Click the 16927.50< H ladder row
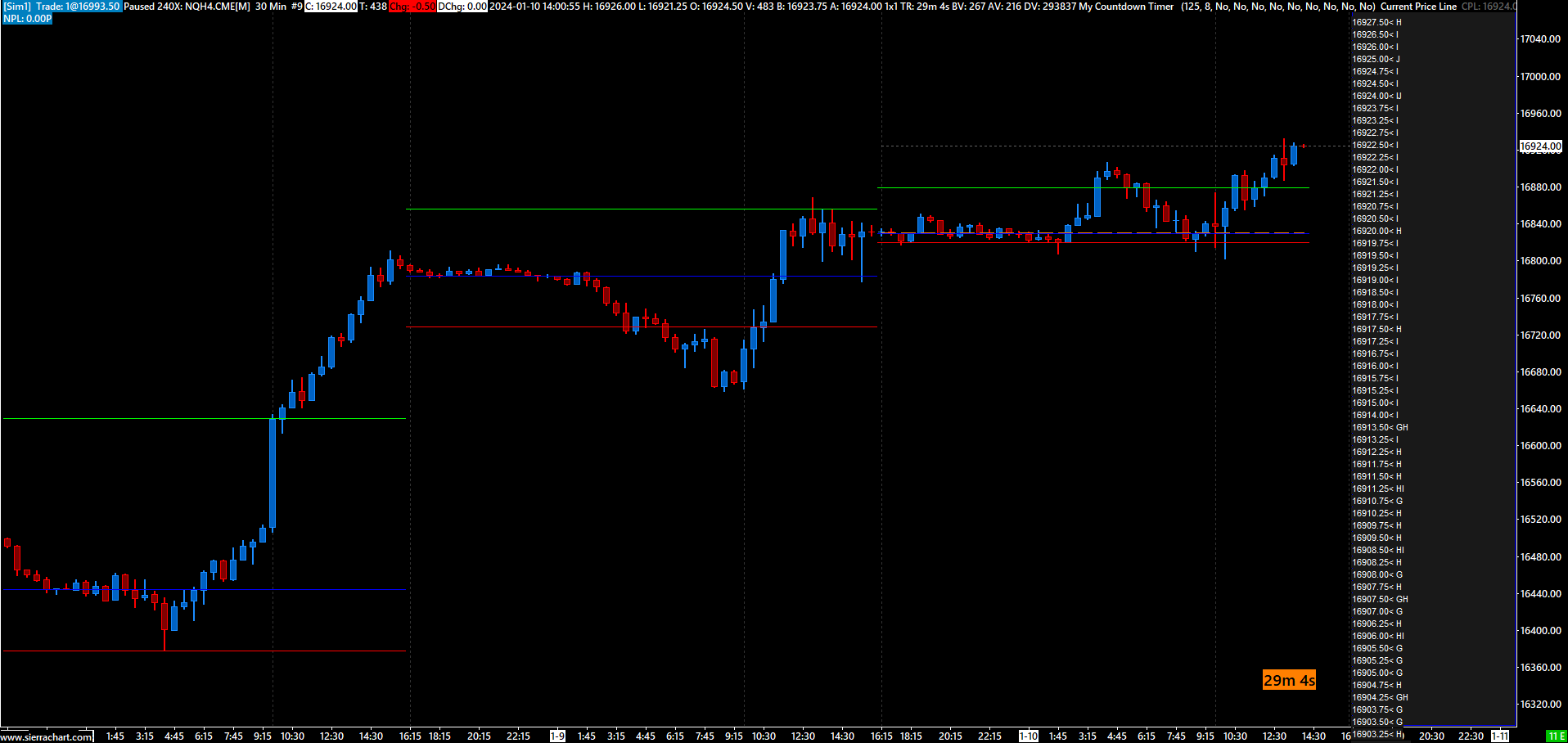1568x743 pixels. (1377, 22)
